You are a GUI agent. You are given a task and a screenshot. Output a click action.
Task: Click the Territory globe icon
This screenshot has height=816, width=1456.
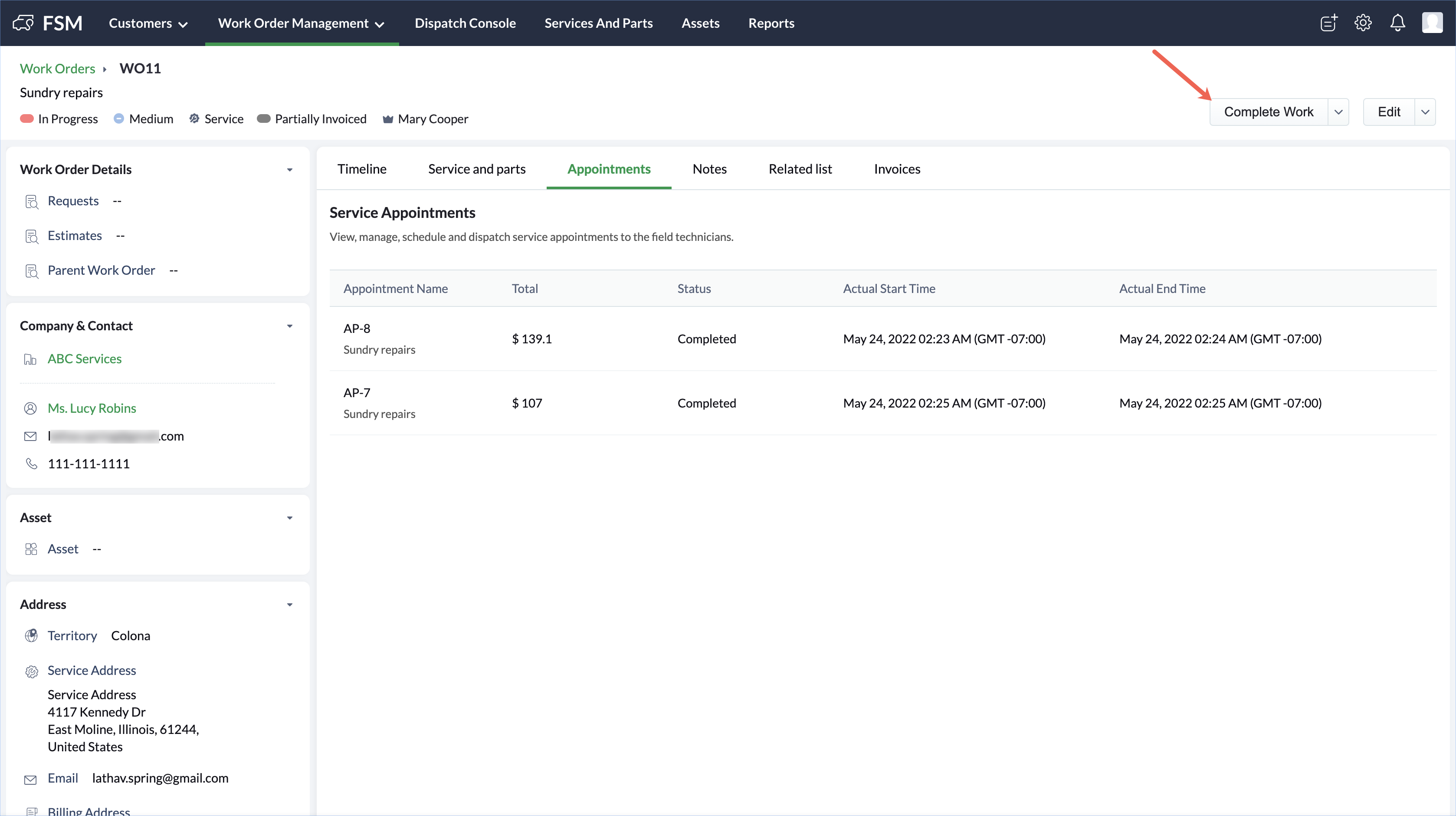[32, 635]
